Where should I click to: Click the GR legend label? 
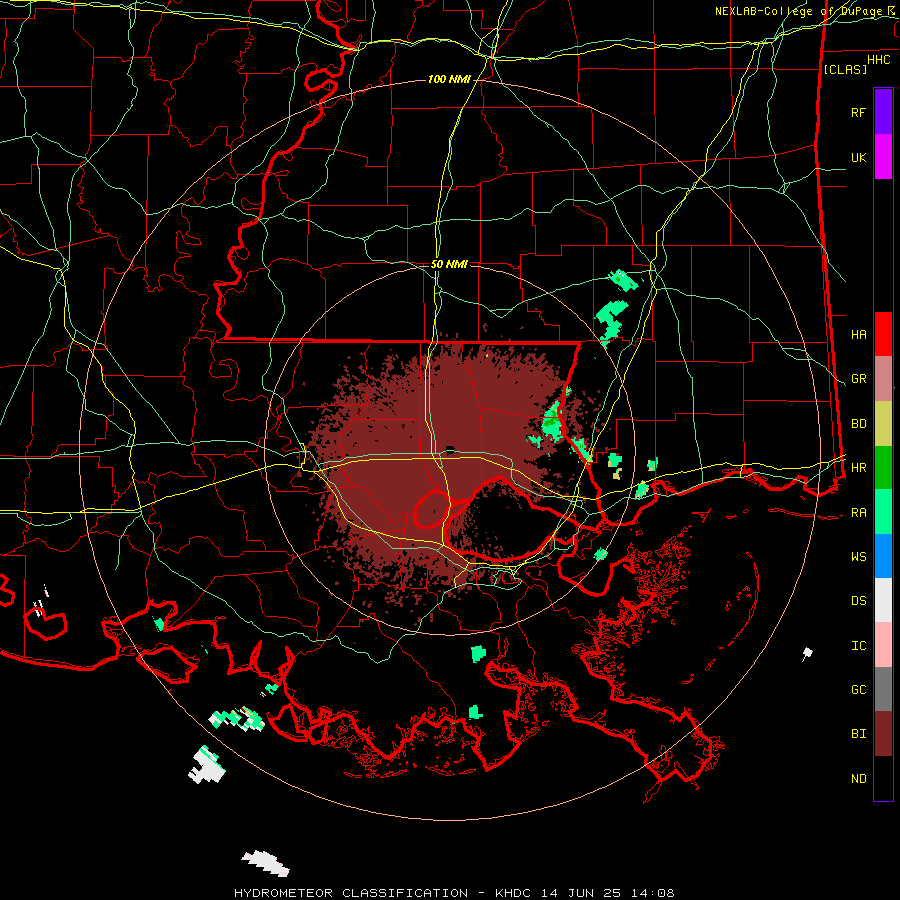coord(858,379)
